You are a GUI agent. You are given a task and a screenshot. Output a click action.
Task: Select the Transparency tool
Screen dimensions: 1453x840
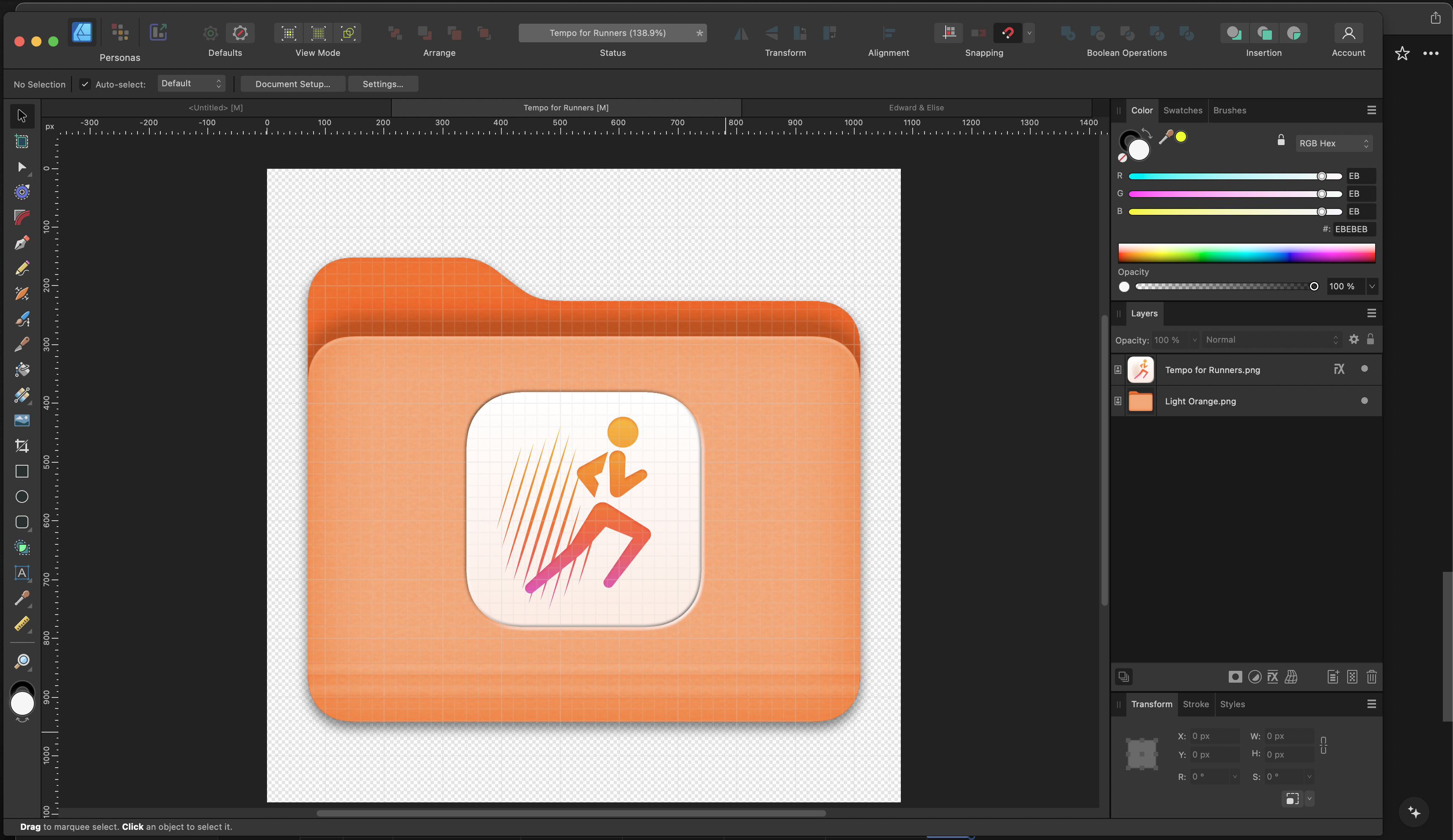[x=22, y=395]
